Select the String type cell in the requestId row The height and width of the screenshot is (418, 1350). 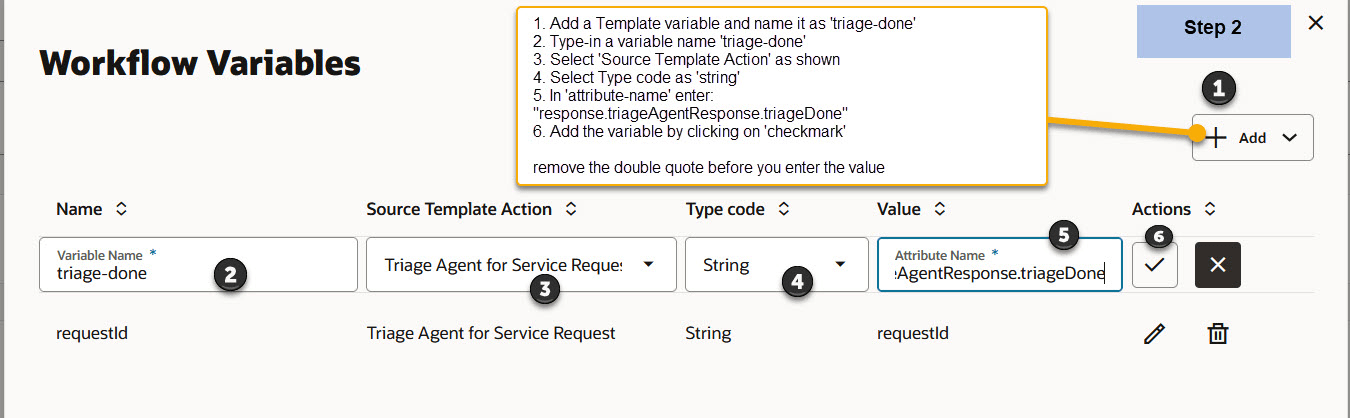(x=708, y=333)
